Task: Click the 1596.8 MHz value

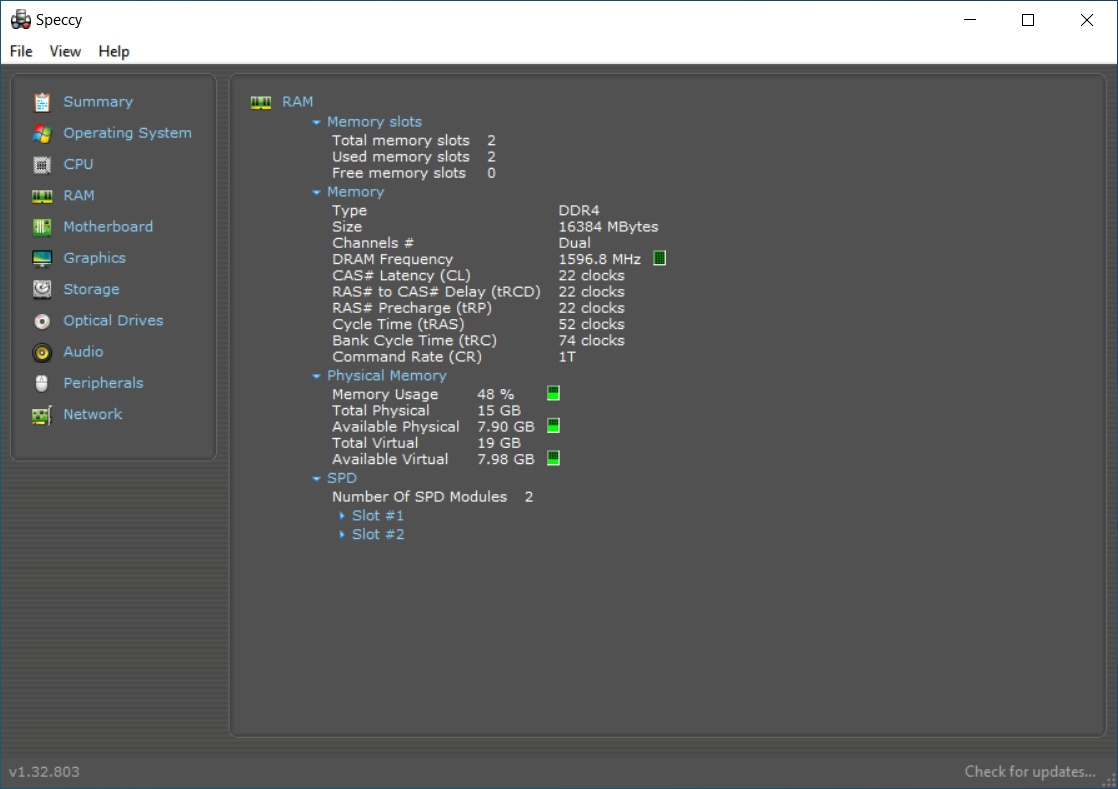Action: coord(600,259)
